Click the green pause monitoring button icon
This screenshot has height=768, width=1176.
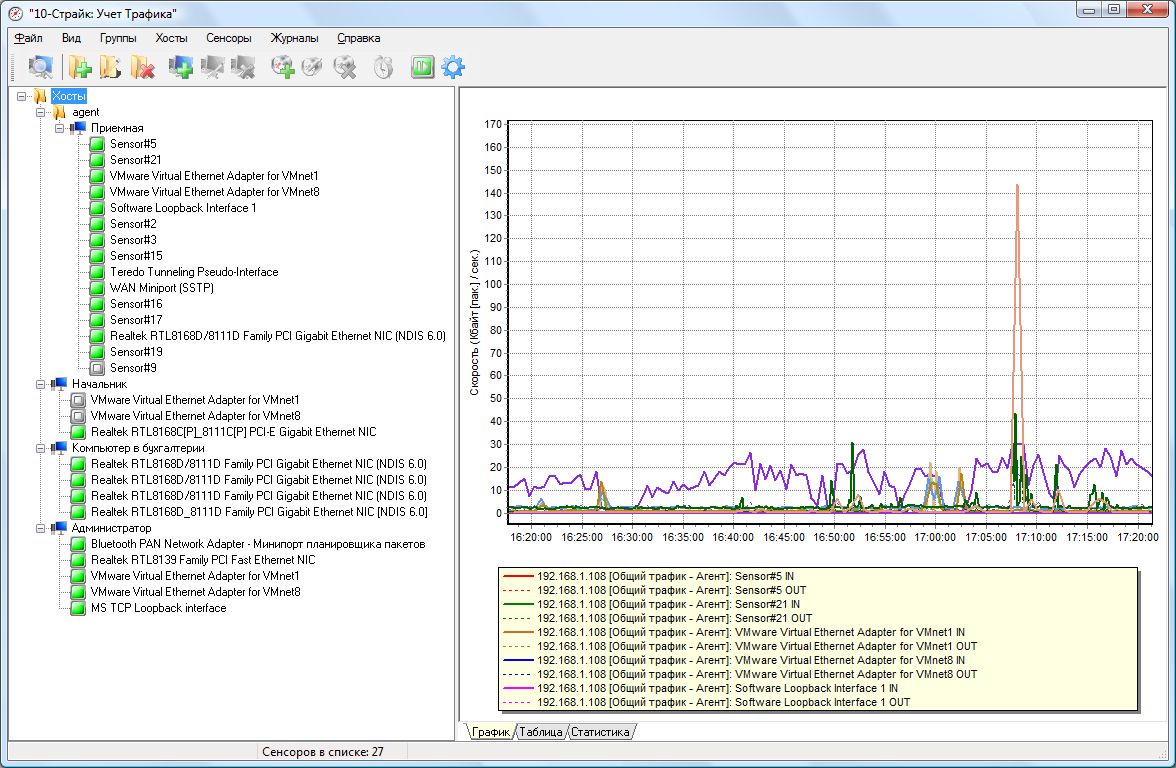coord(422,68)
